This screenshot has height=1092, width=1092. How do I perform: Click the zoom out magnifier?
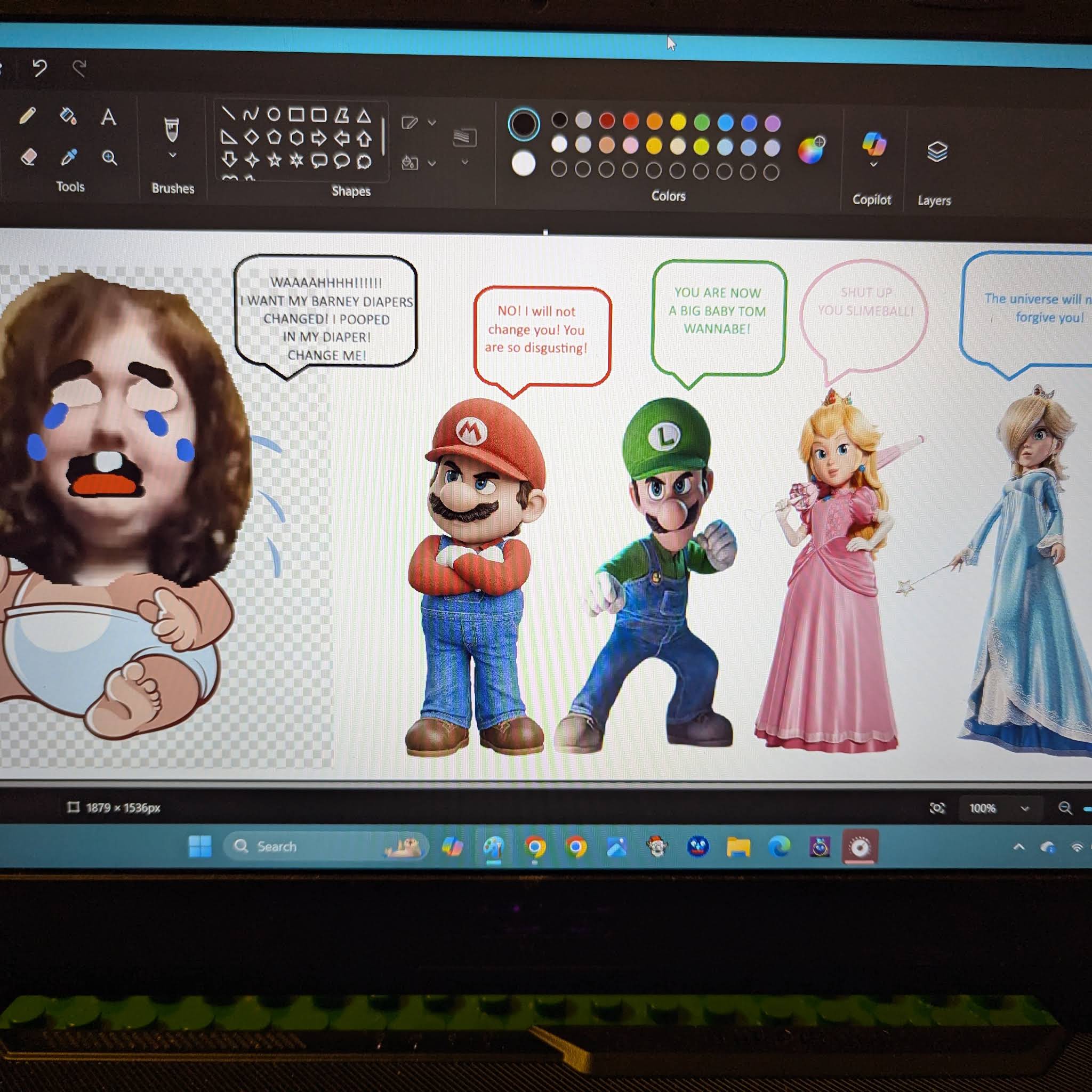[1065, 808]
